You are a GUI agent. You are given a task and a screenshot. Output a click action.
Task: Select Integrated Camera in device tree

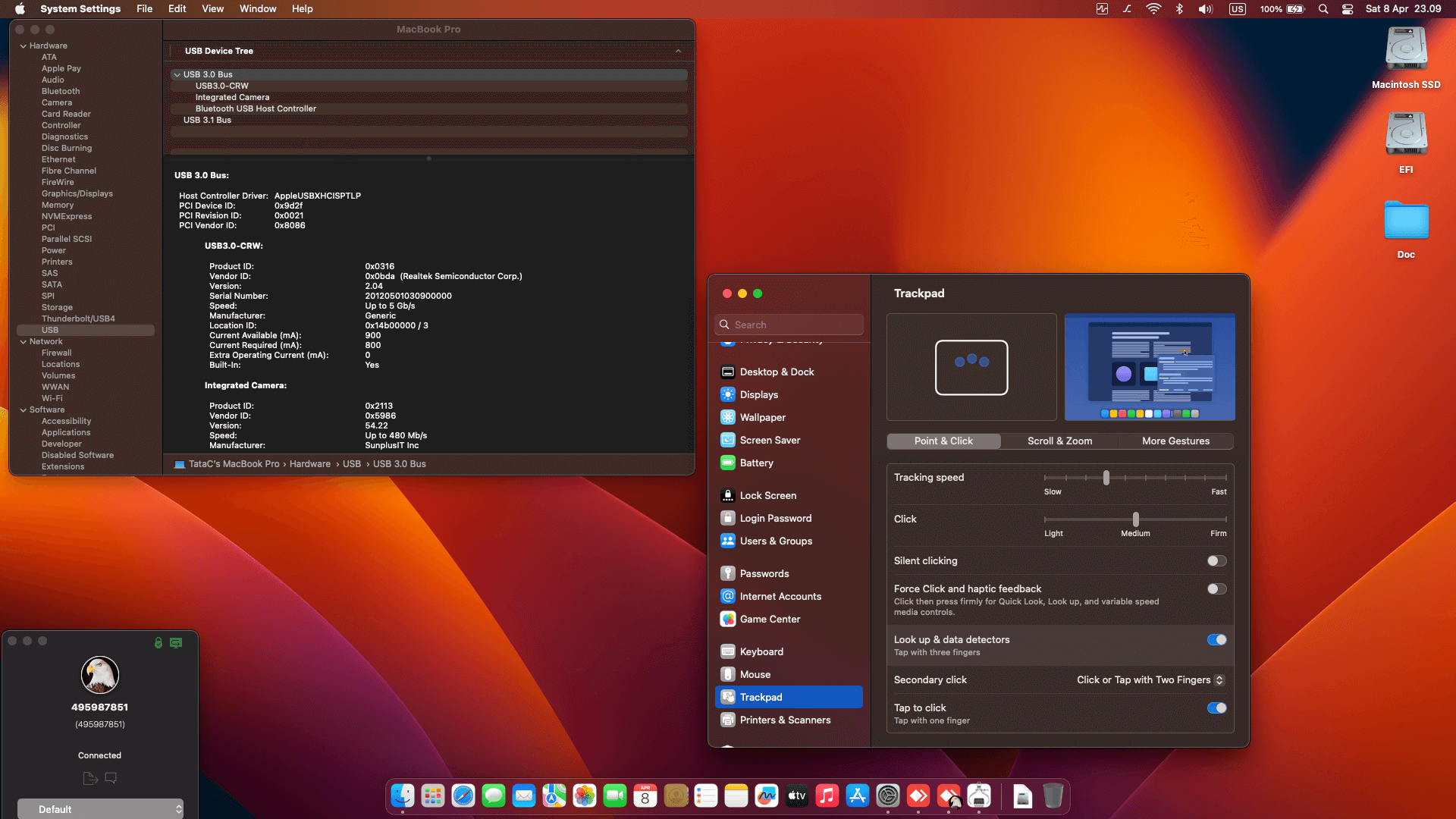[429, 98]
